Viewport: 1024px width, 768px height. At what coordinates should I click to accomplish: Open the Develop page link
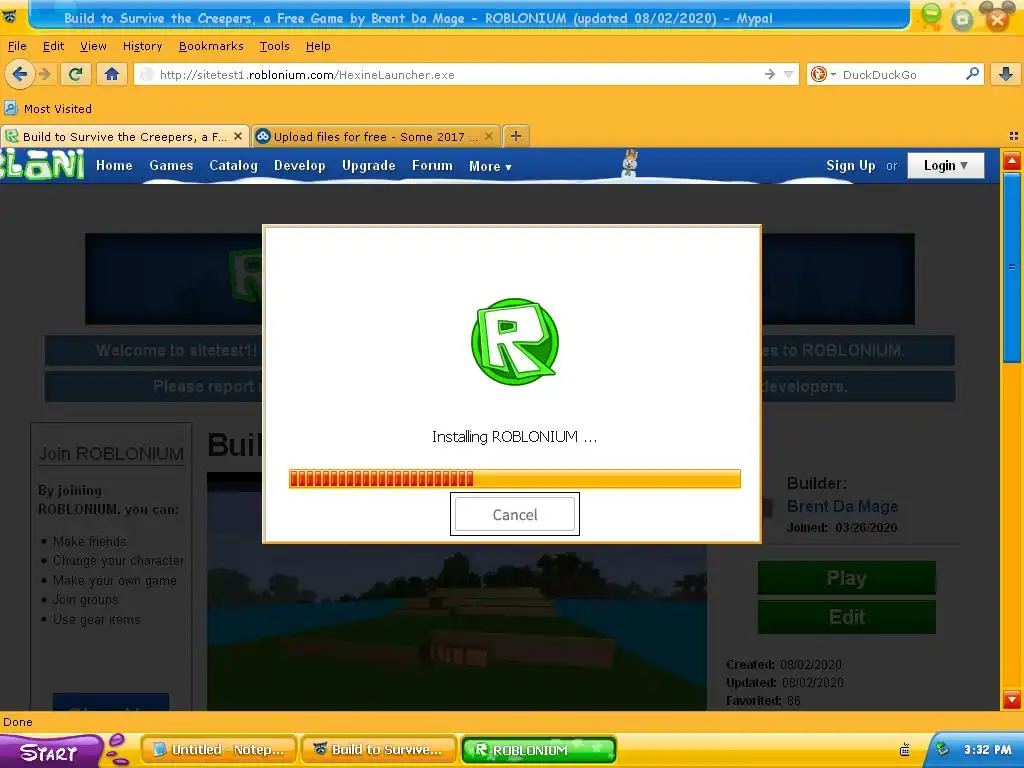pyautogui.click(x=300, y=165)
